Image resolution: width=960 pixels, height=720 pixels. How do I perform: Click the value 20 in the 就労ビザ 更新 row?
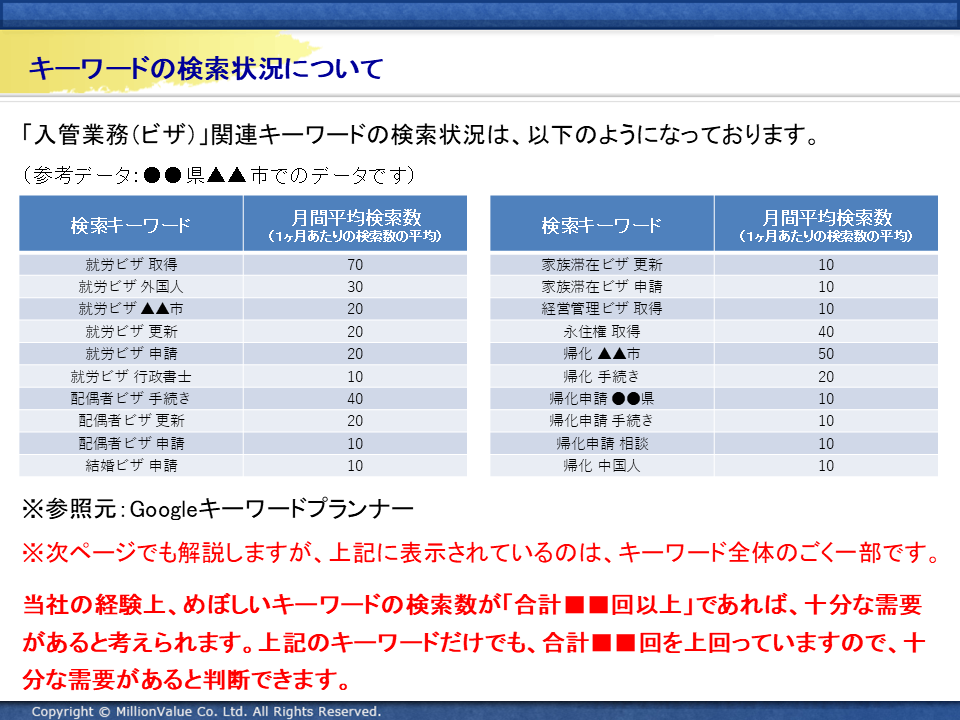click(355, 331)
